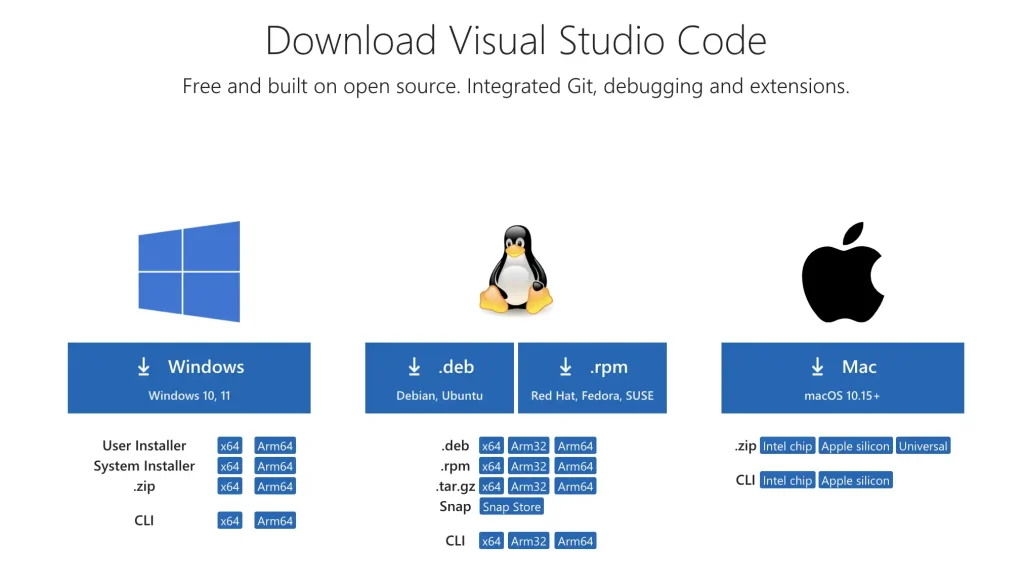This screenshot has width=1024, height=588.
Task: Click the 'System Installer' label
Action: 144,466
